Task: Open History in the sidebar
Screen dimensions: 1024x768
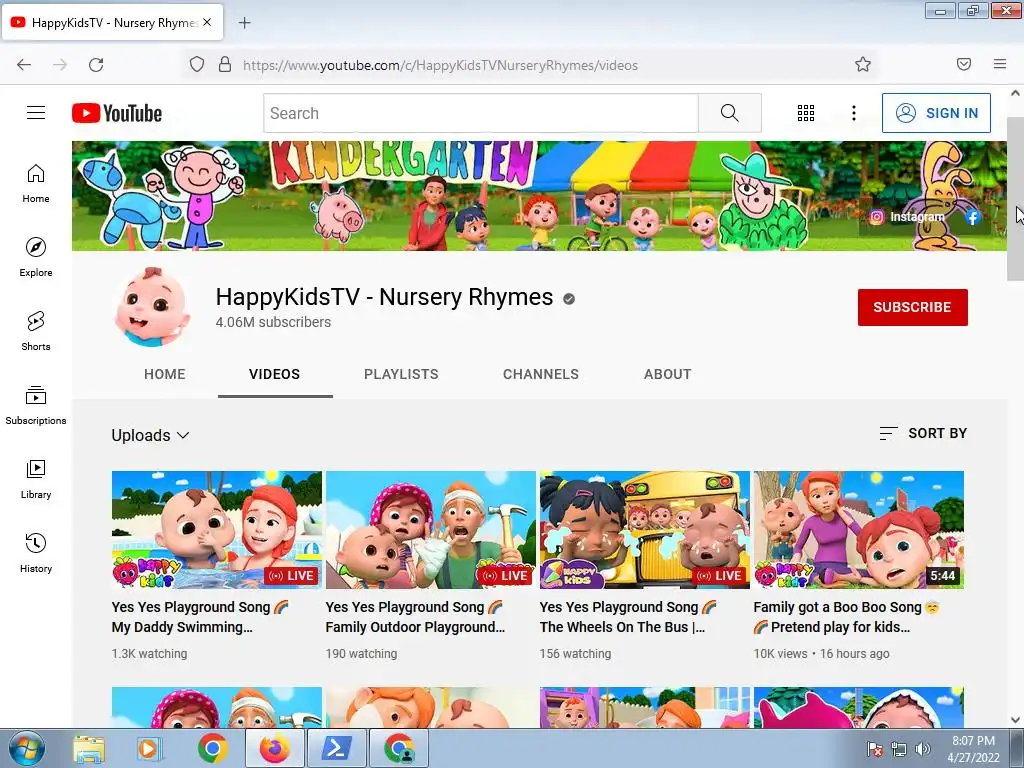Action: [x=36, y=553]
